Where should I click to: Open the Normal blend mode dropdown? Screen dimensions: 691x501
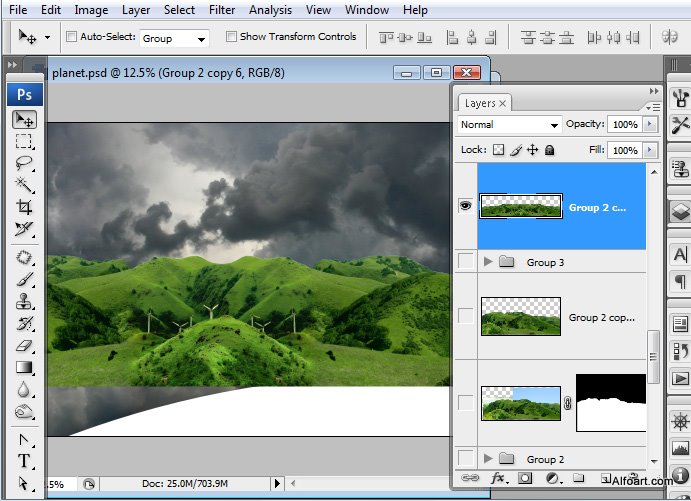pyautogui.click(x=509, y=125)
